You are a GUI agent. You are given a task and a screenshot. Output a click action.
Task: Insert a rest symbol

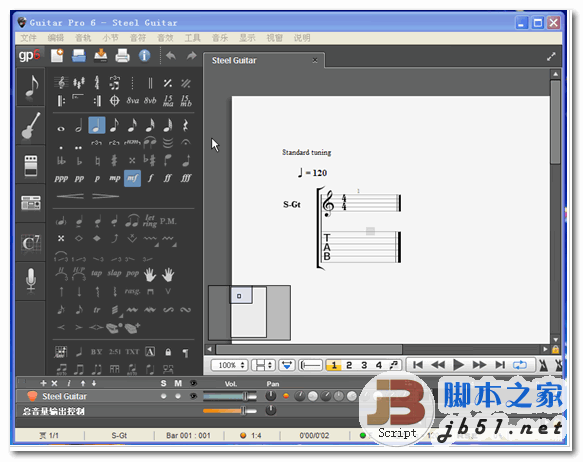[185, 126]
